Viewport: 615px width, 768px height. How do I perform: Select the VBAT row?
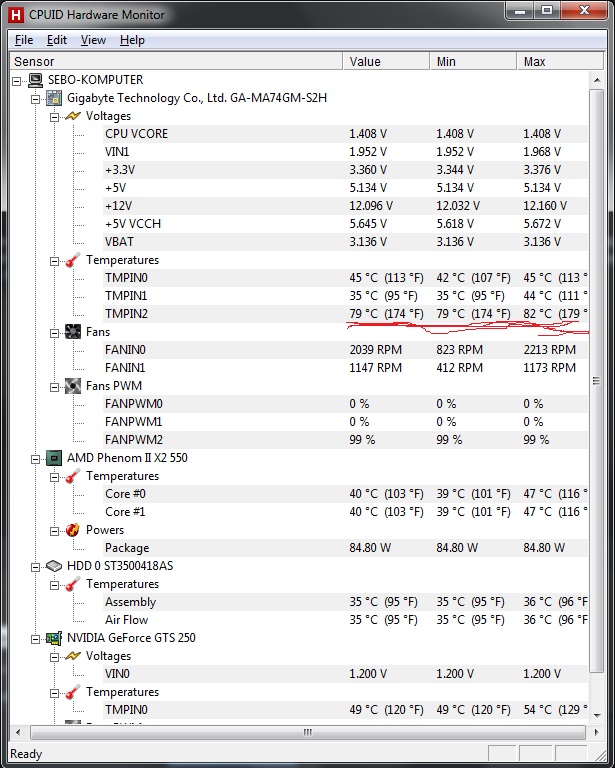click(345, 242)
